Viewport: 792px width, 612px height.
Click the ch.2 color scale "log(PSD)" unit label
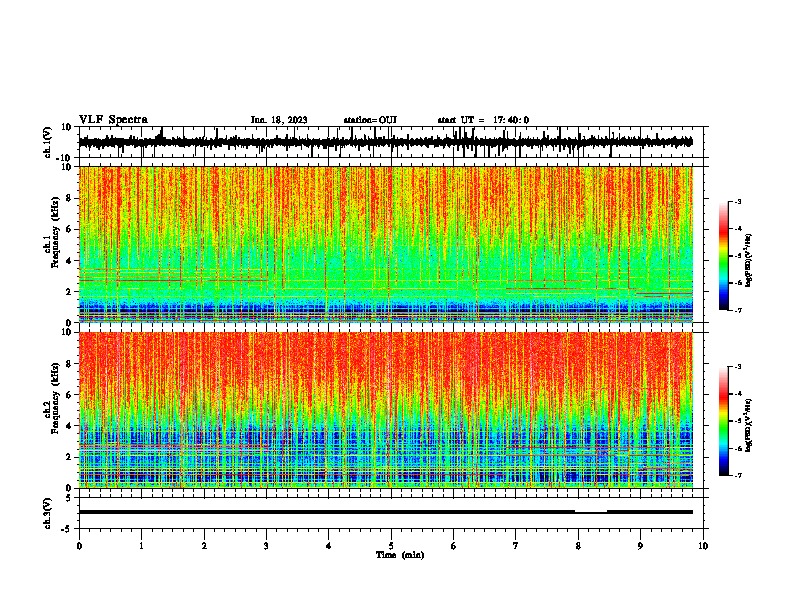(748, 425)
